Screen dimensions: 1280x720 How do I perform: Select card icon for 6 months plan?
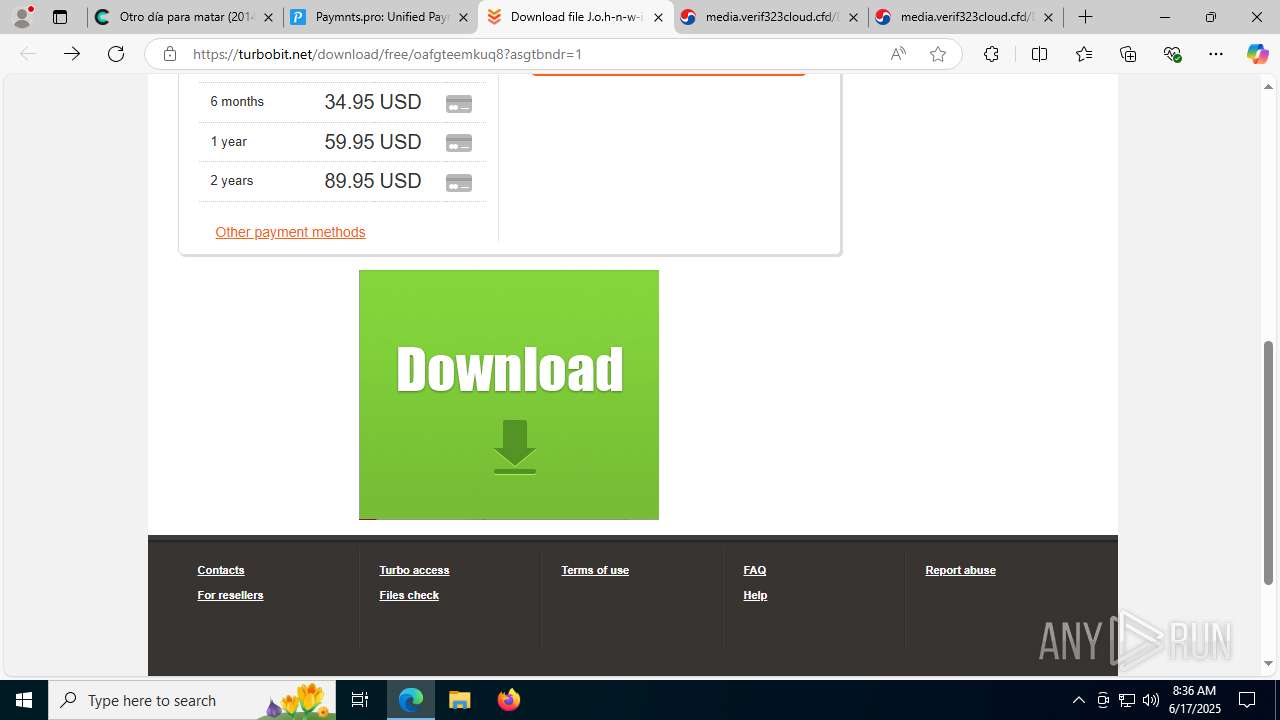coord(459,103)
